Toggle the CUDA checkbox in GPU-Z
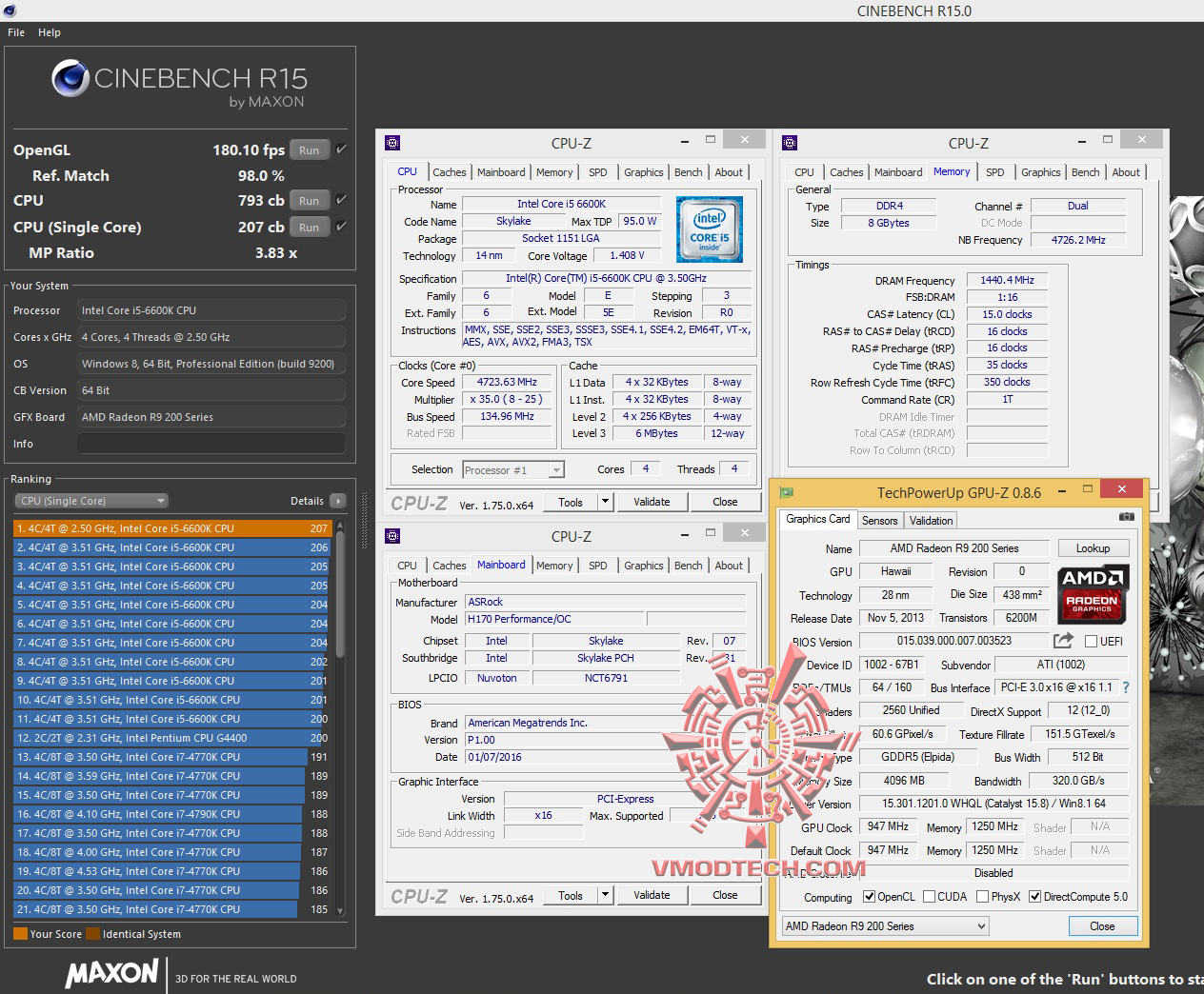 point(929,897)
